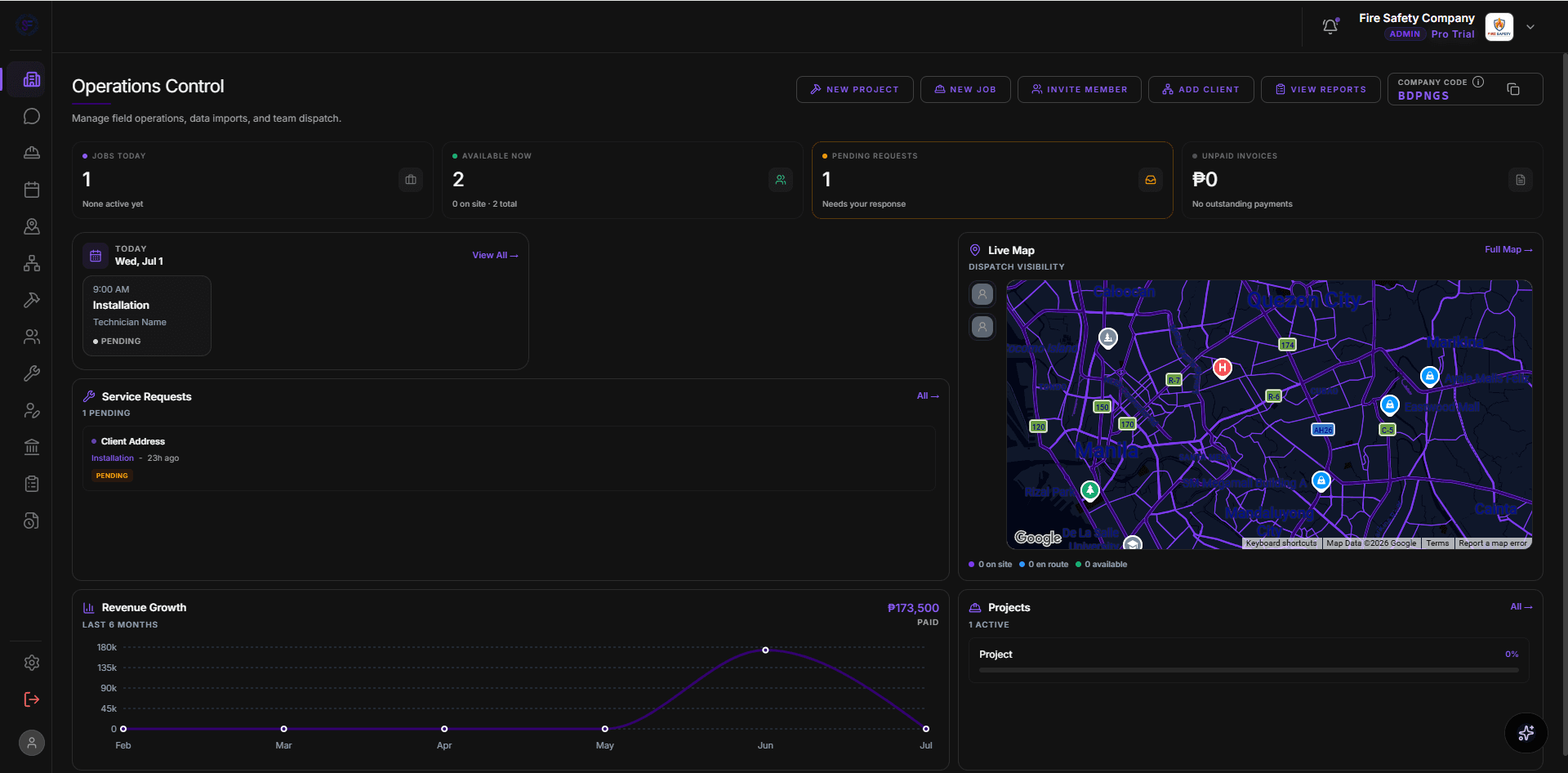
Task: Click the Pending Requests stat card
Action: point(992,180)
